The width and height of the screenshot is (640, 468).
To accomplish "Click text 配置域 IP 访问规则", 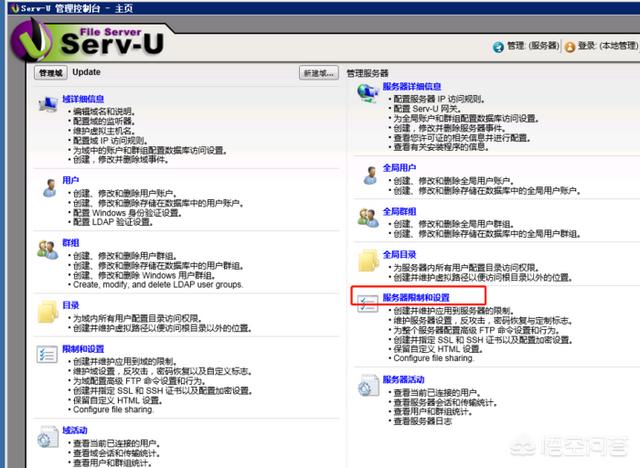I will pos(110,141).
